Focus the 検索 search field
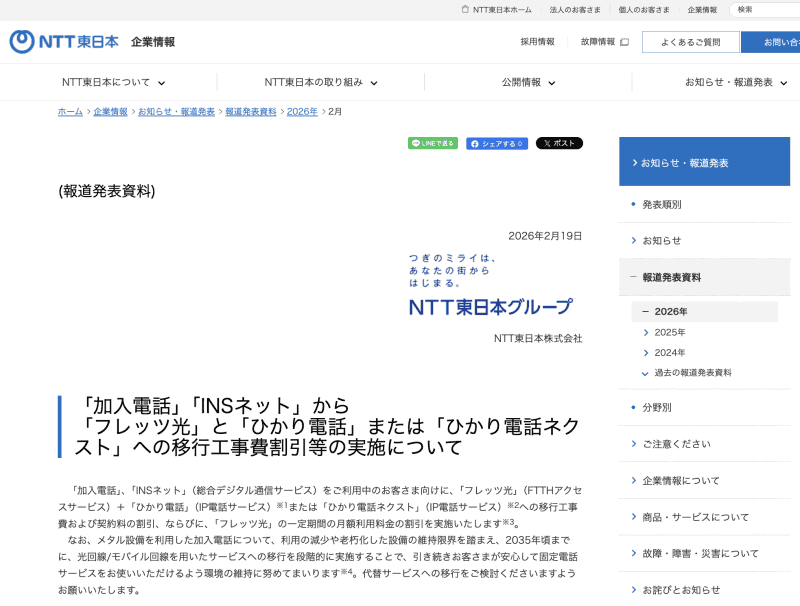 pyautogui.click(x=765, y=10)
